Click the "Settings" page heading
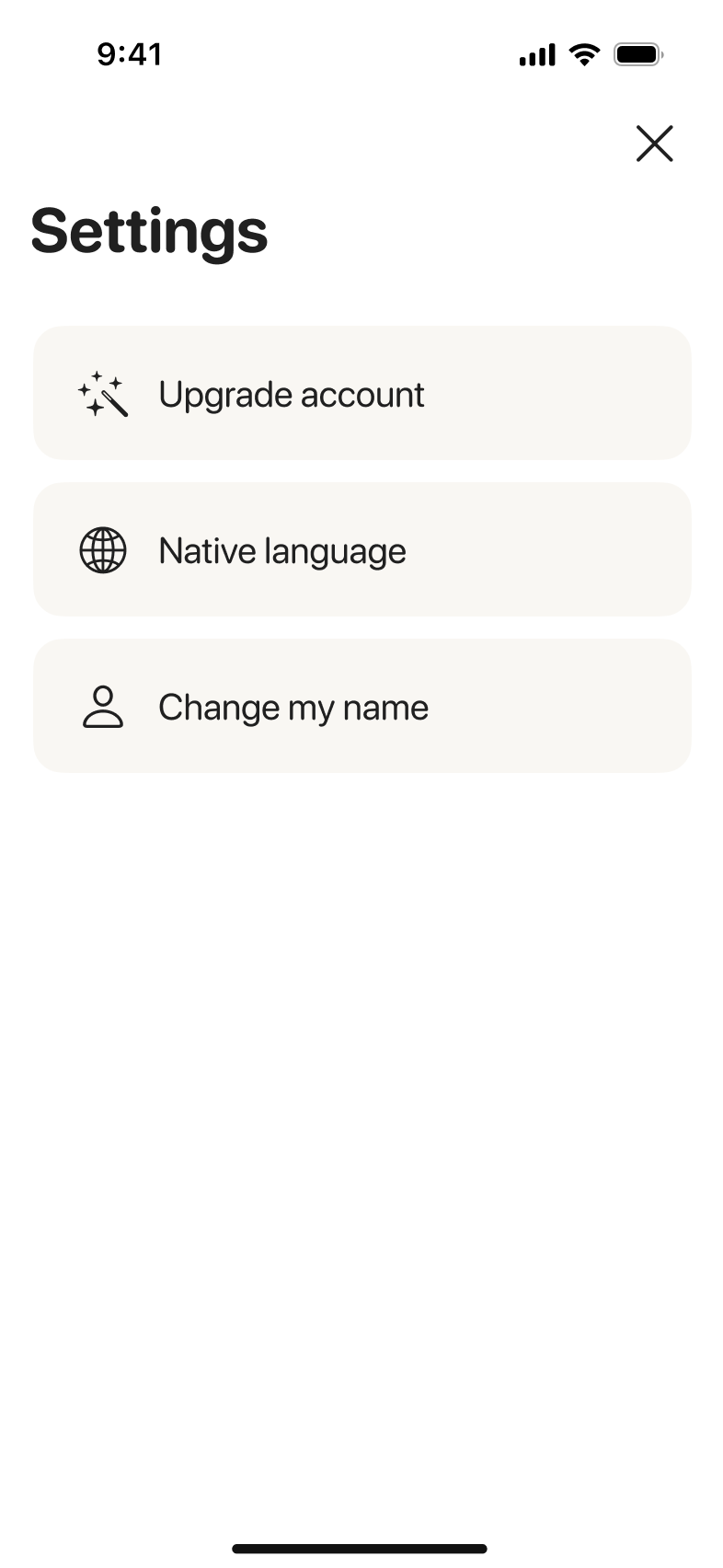Image resolution: width=723 pixels, height=1568 pixels. (149, 231)
